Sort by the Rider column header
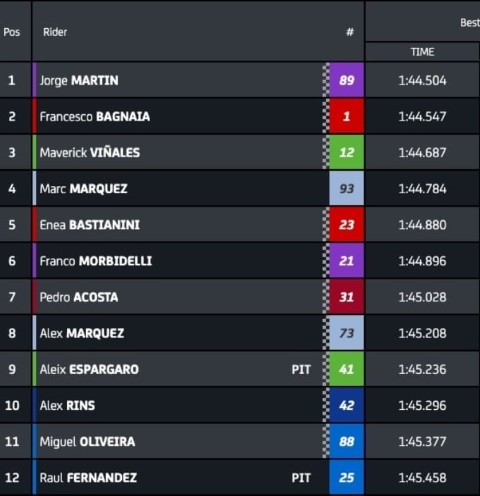480x496 pixels. [x=55, y=32]
